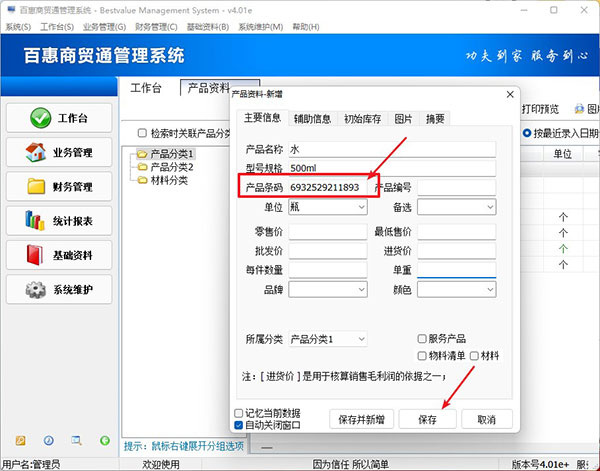Click the 产品分类2 folder icon in tree

pos(142,167)
